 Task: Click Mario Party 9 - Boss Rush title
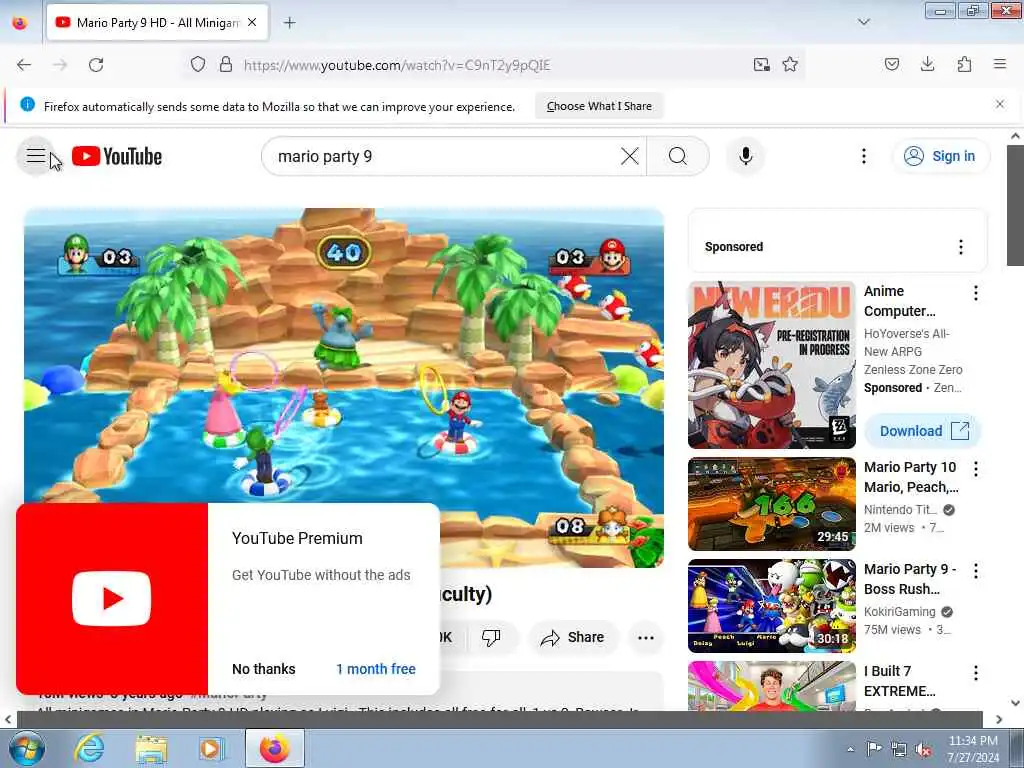point(910,579)
